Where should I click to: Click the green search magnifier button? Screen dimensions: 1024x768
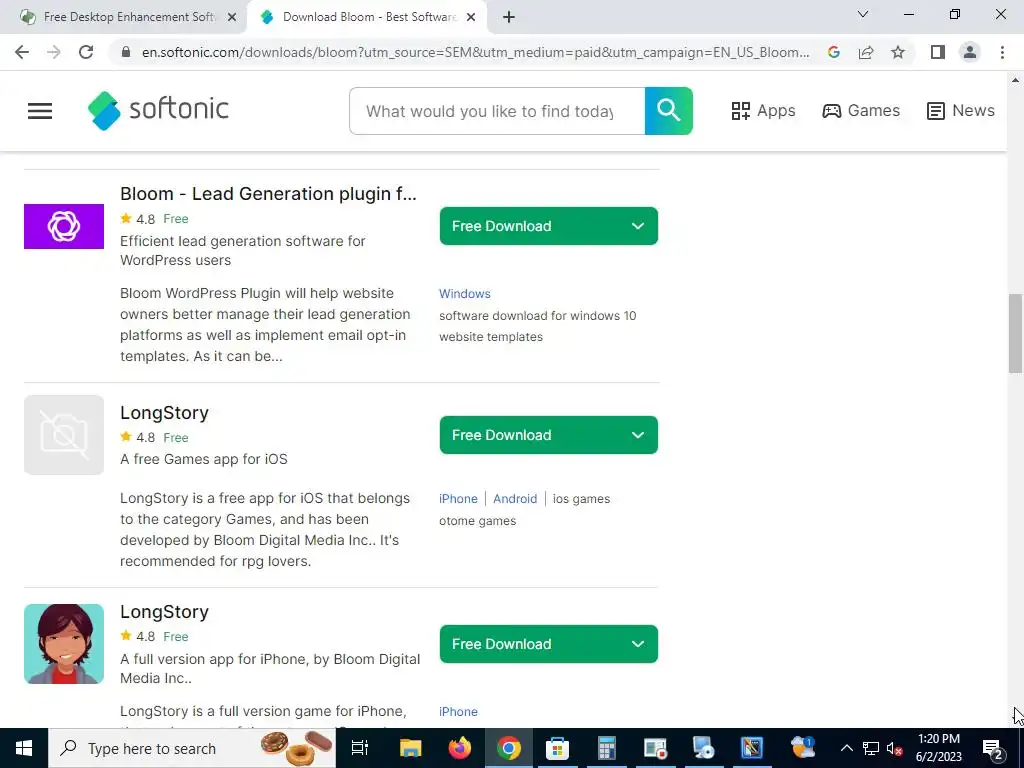(x=669, y=111)
